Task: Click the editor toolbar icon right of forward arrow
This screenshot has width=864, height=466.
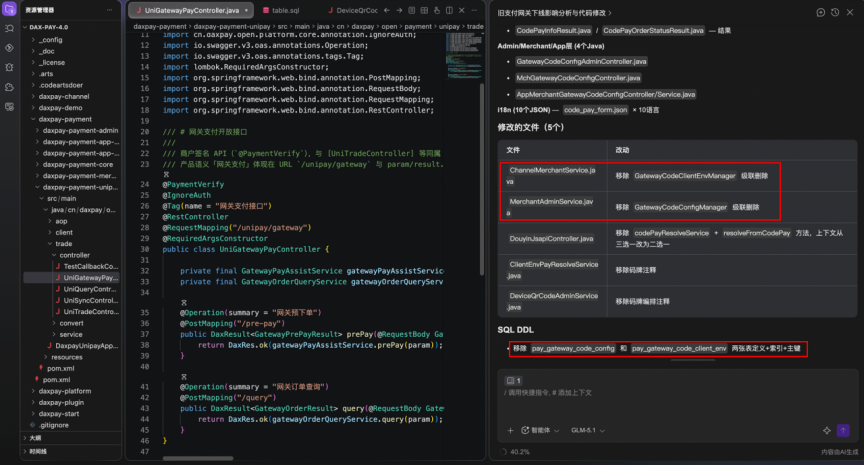Action: 412,10
